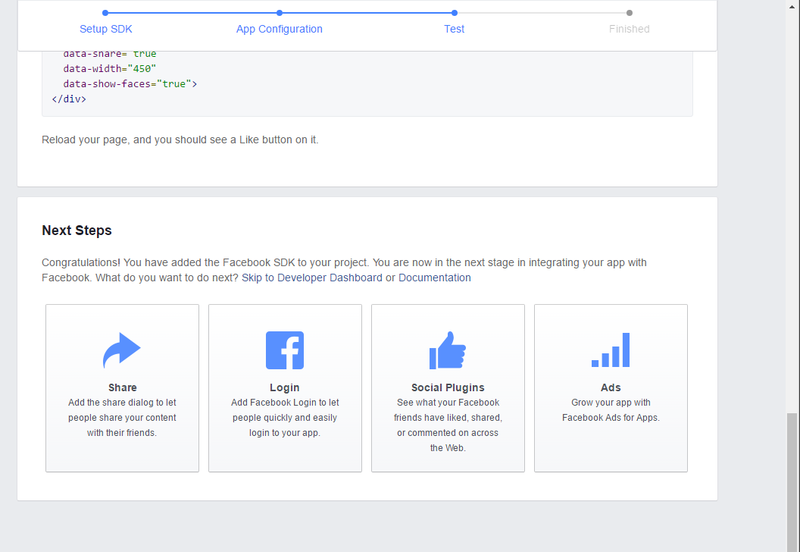Click 'Add Facebook Login to let' description
800x552 pixels.
tap(285, 417)
